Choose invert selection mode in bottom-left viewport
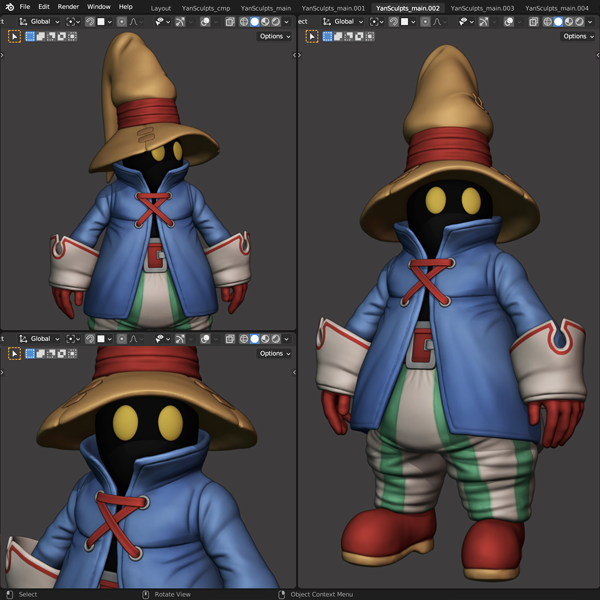This screenshot has height=600, width=600. [62, 354]
